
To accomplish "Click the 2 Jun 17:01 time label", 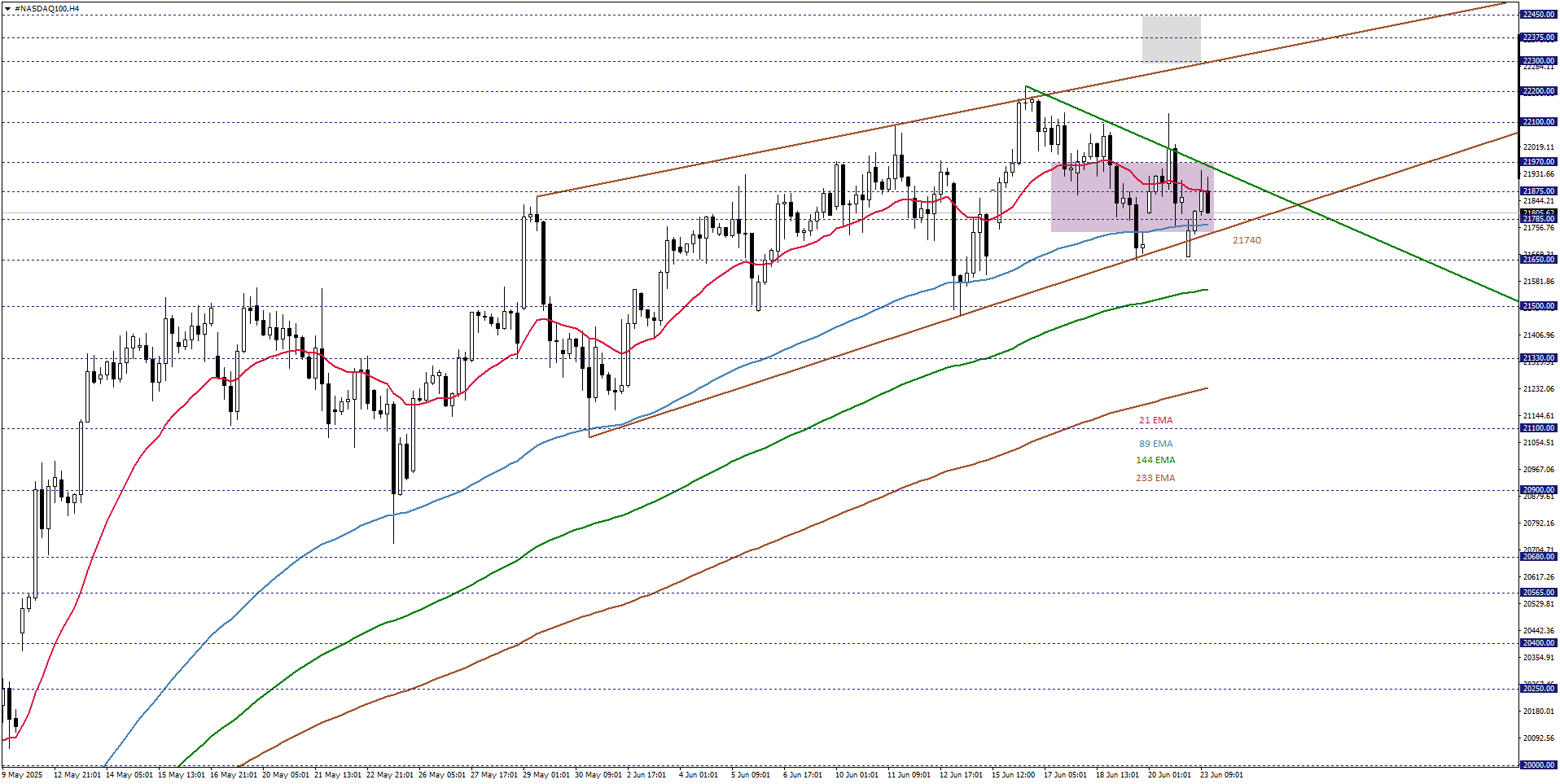I will click(x=646, y=775).
